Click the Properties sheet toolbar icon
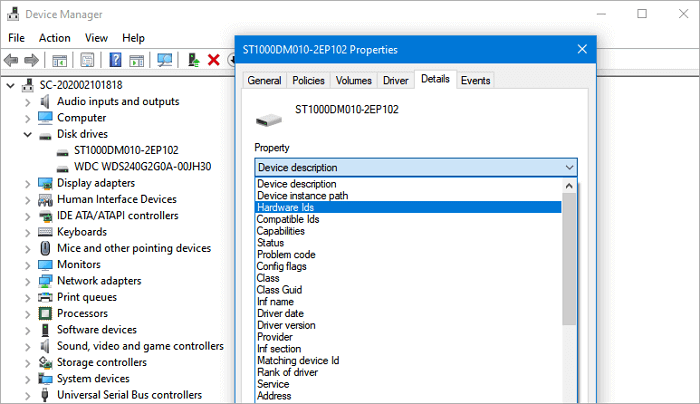 tap(88, 61)
